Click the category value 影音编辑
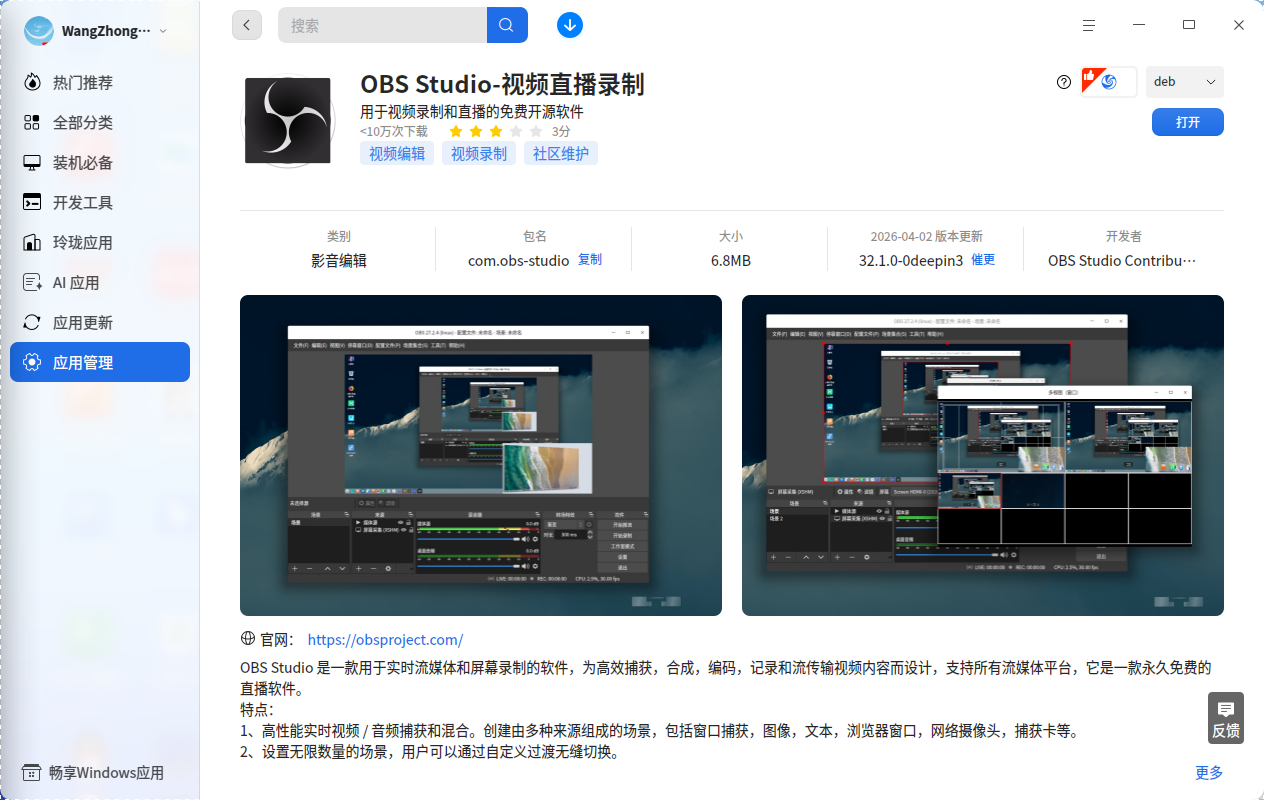The width and height of the screenshot is (1264, 800). pyautogui.click(x=339, y=261)
